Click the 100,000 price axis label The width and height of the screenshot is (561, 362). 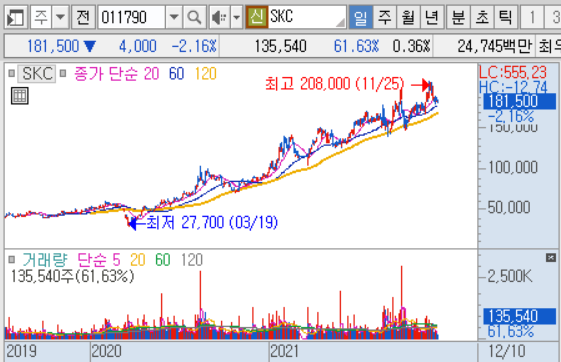pyautogui.click(x=513, y=167)
